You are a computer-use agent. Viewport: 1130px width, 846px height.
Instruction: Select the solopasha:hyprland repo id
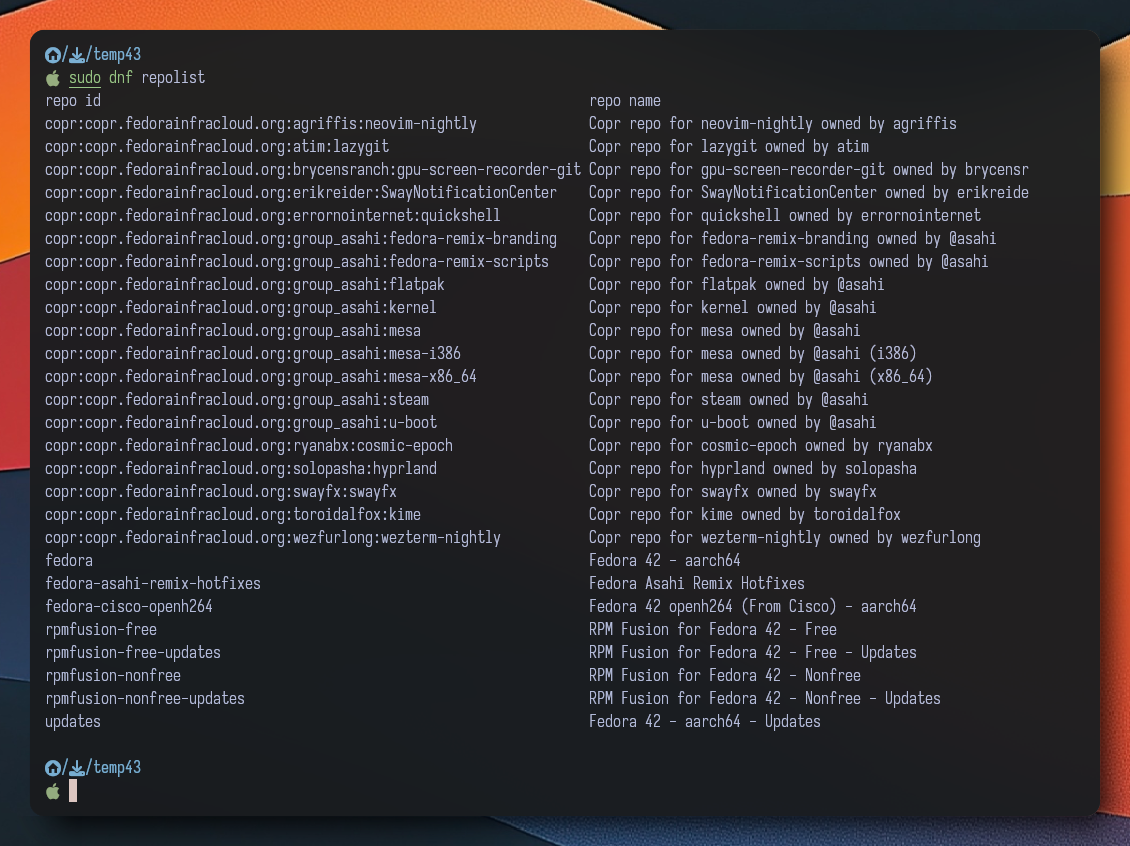click(x=241, y=470)
